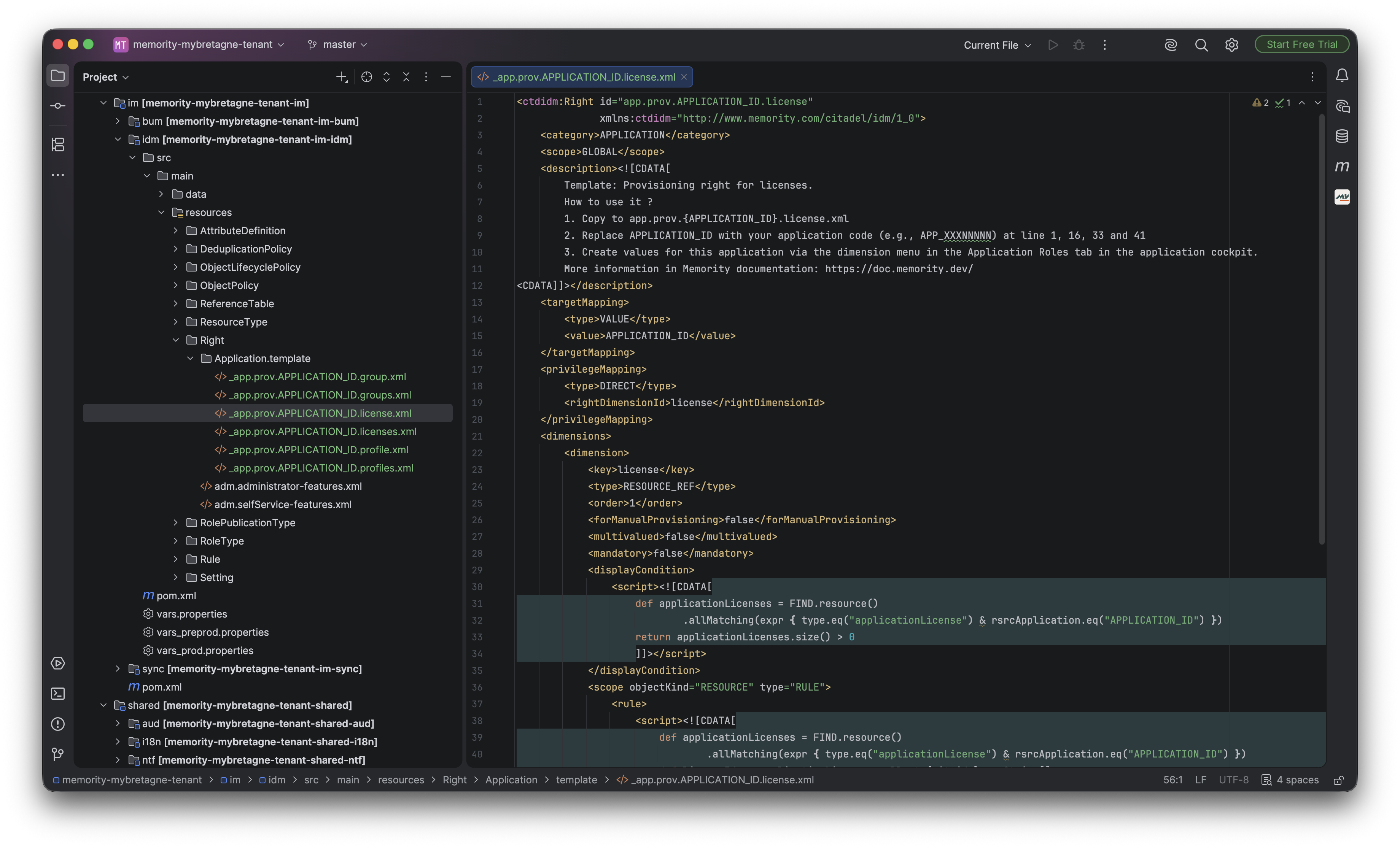Toggle read-only lock icon in status bar
Screen dimensions: 1400x848
coord(1339,780)
